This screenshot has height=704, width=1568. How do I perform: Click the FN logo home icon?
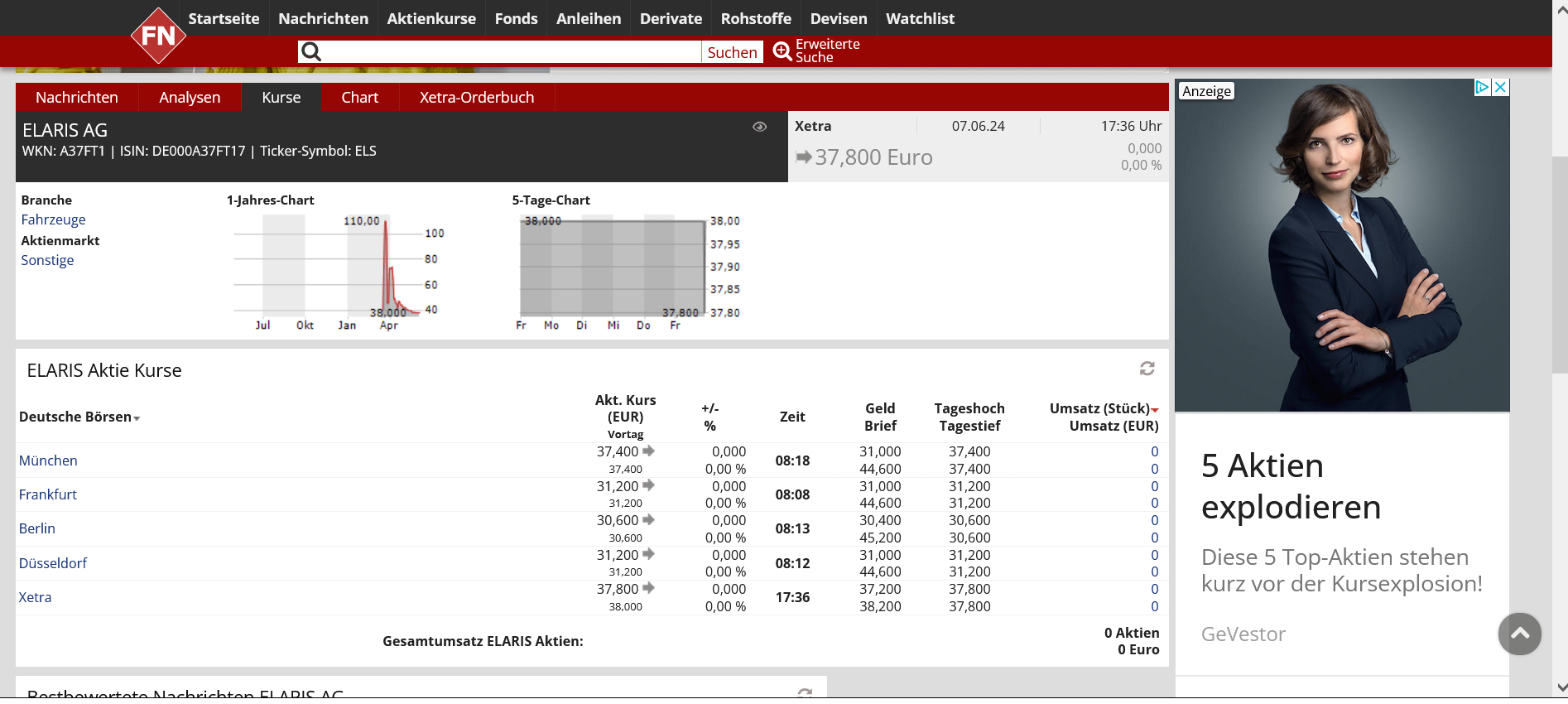(158, 36)
